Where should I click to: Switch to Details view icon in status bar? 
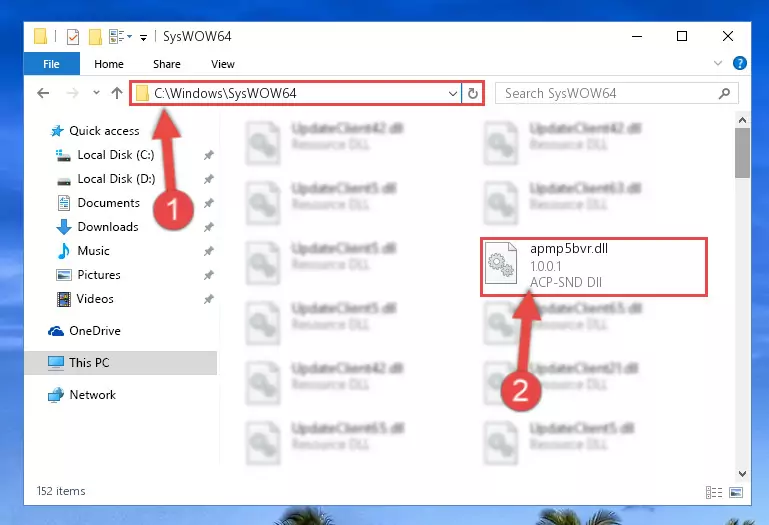714,493
